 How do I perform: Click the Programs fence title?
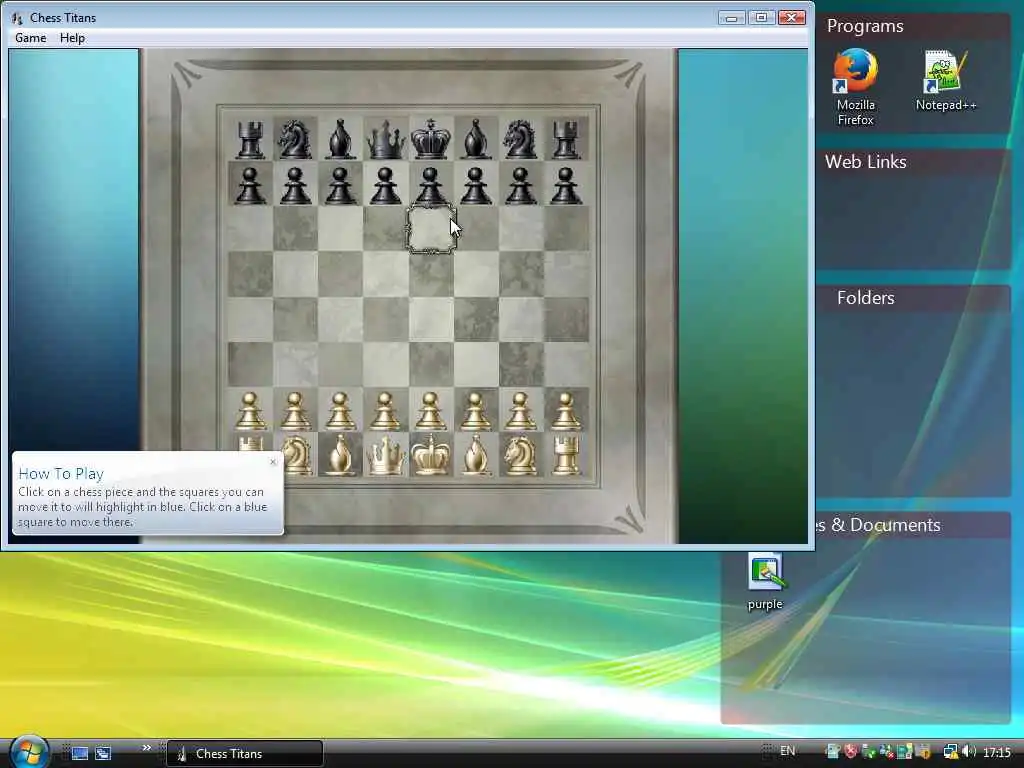pos(865,26)
